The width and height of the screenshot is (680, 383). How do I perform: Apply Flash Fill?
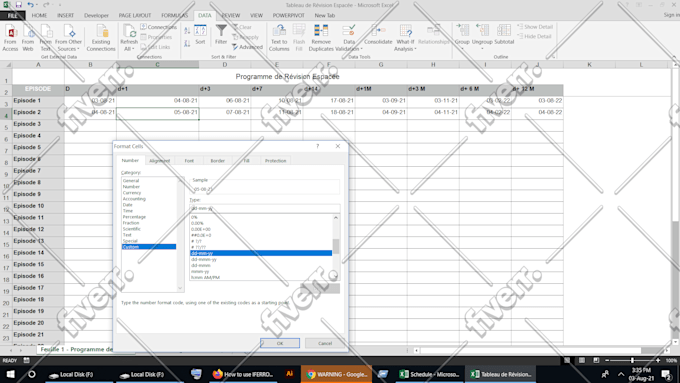coord(299,38)
